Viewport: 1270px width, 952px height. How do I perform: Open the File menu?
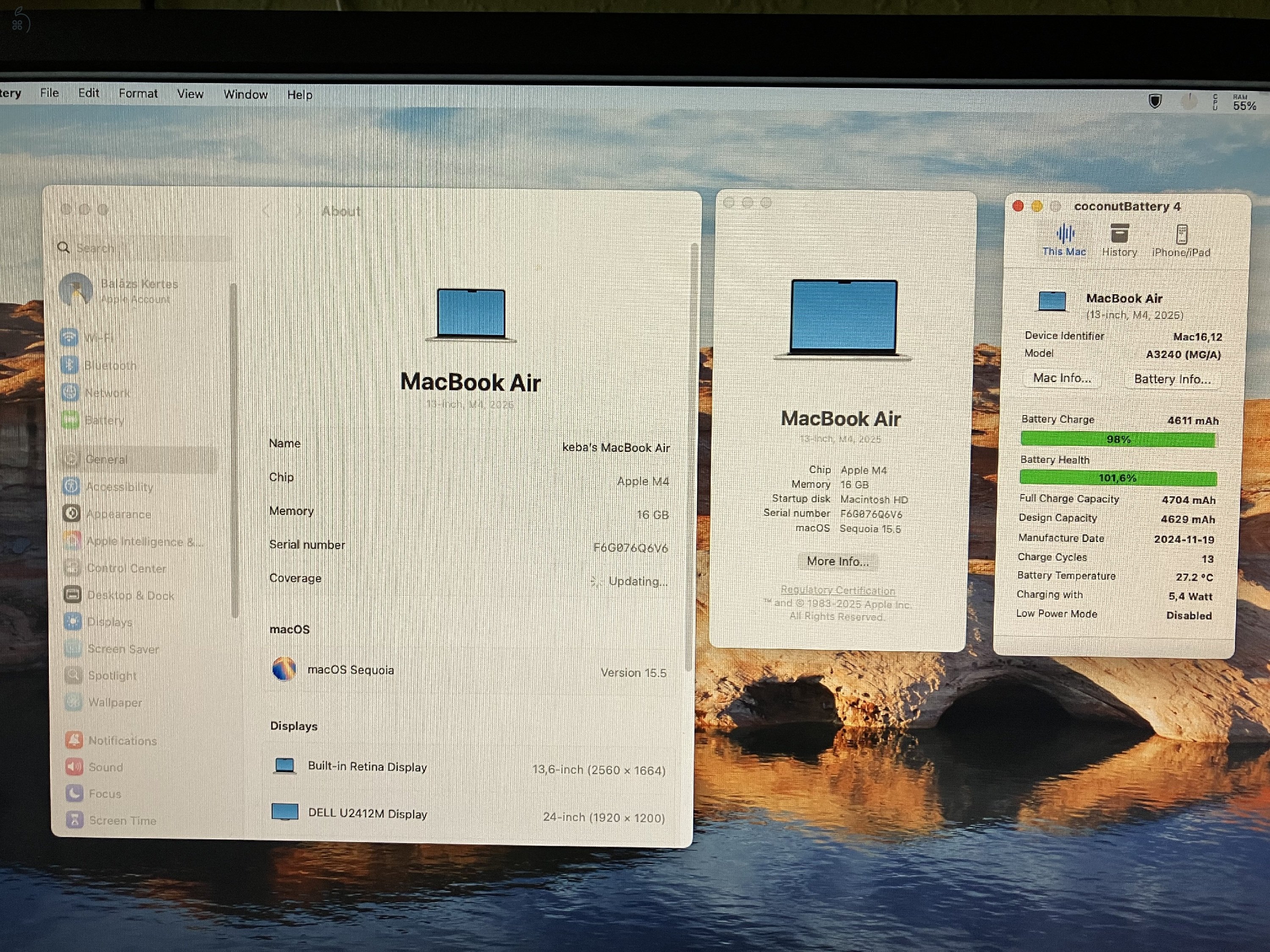pos(50,93)
